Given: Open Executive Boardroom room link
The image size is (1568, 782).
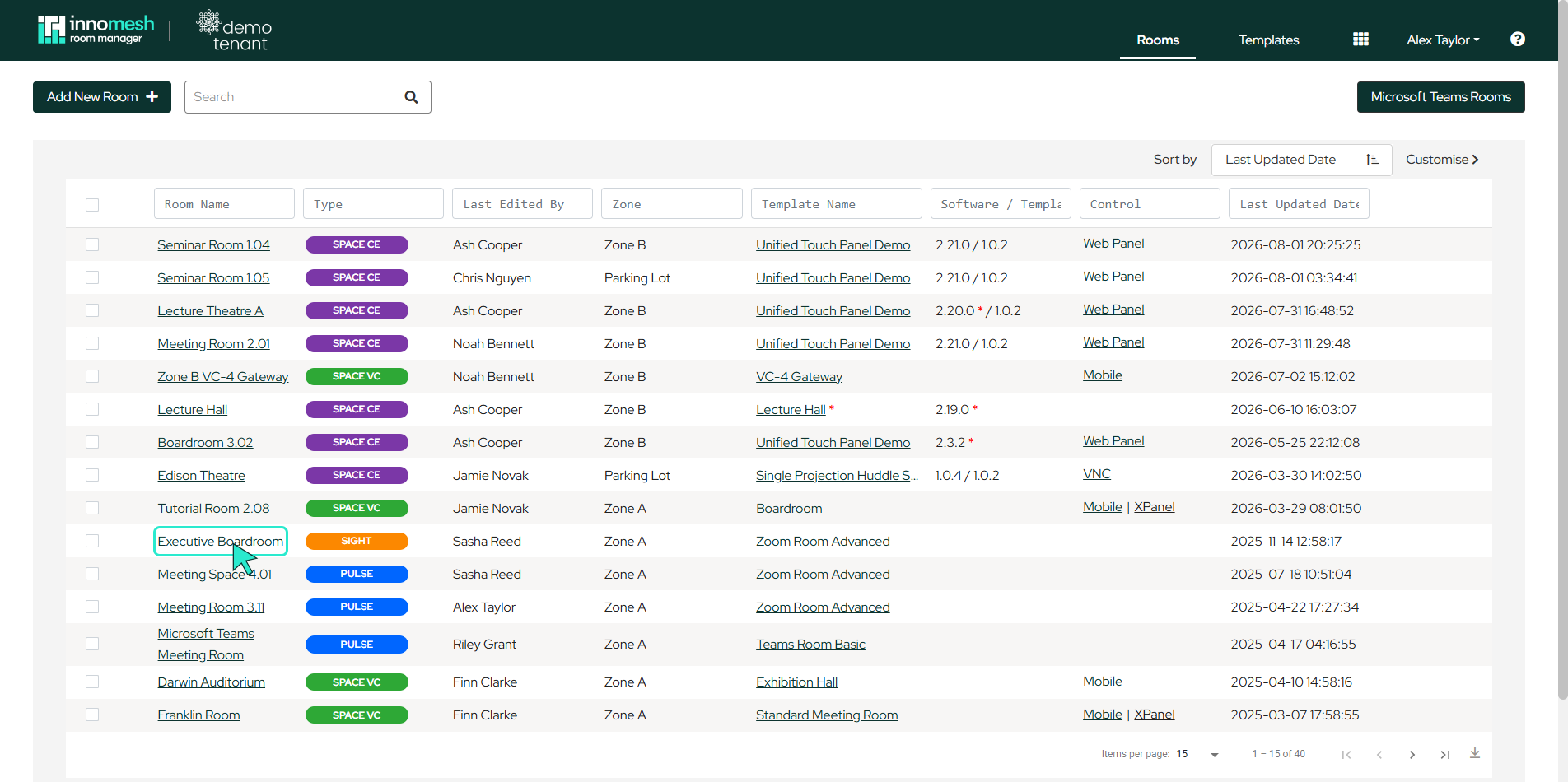Looking at the screenshot, I should [221, 541].
